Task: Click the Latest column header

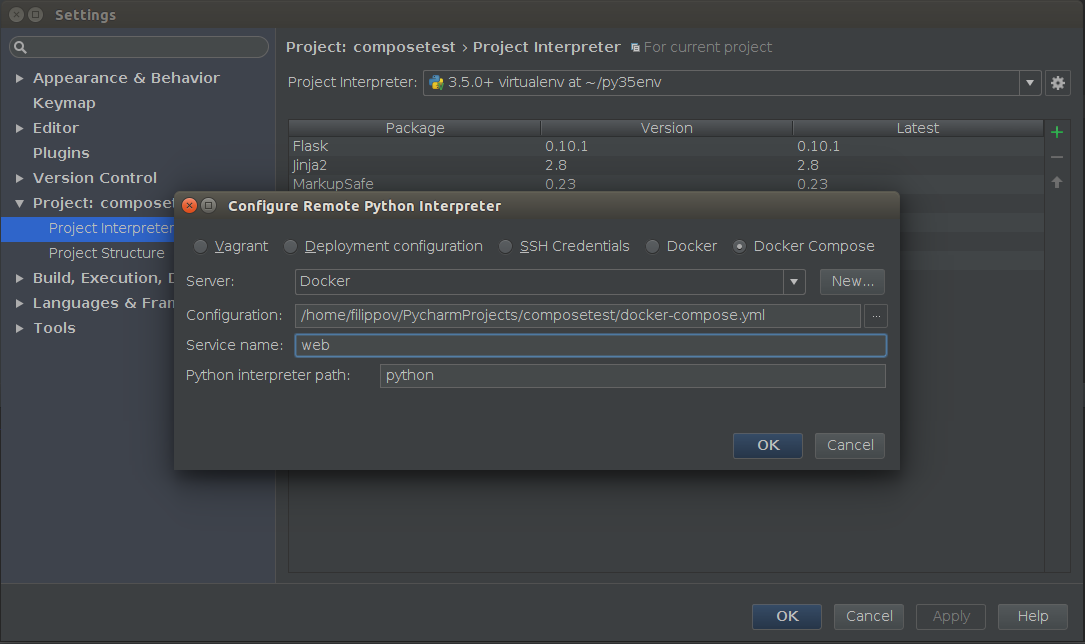Action: [918, 128]
